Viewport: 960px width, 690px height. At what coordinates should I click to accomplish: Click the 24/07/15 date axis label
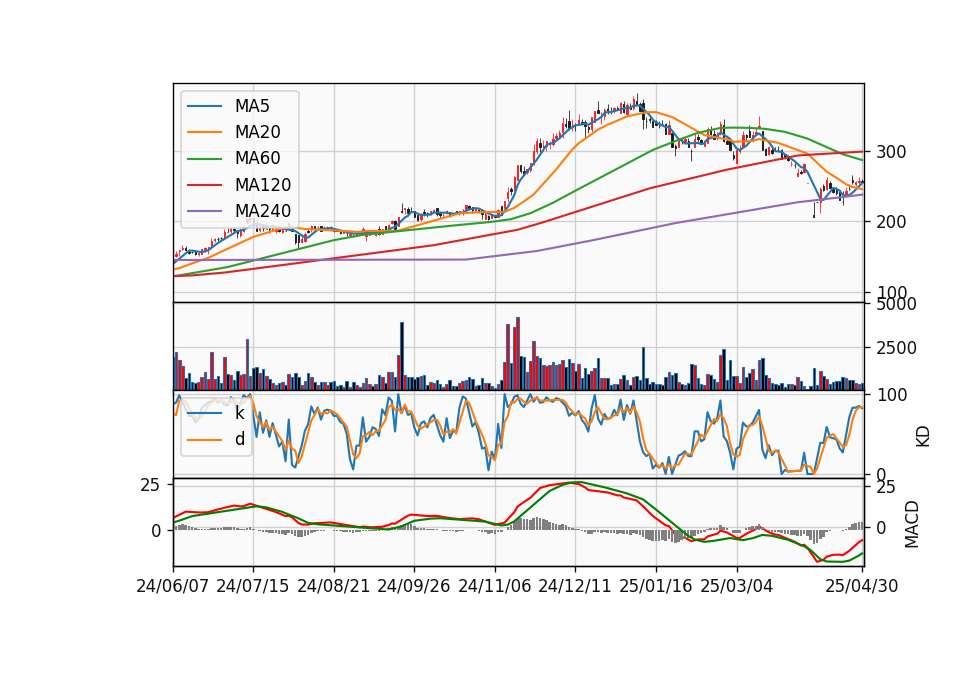(x=253, y=586)
